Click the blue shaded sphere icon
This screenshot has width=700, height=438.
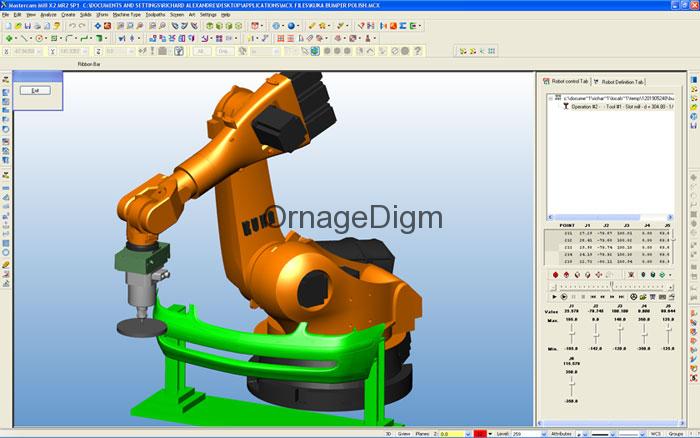[291, 26]
